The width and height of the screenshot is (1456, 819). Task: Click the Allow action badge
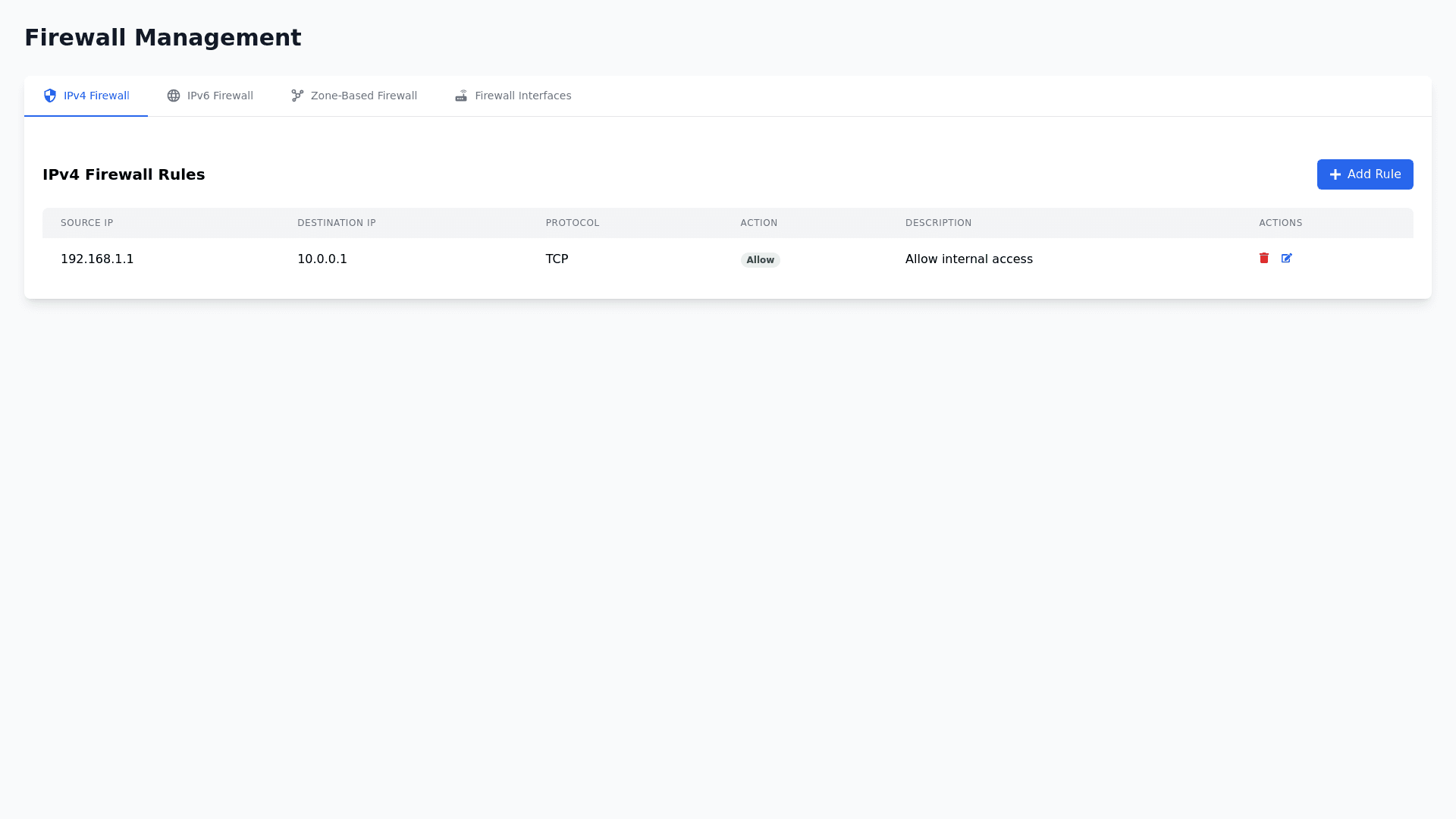(x=760, y=260)
